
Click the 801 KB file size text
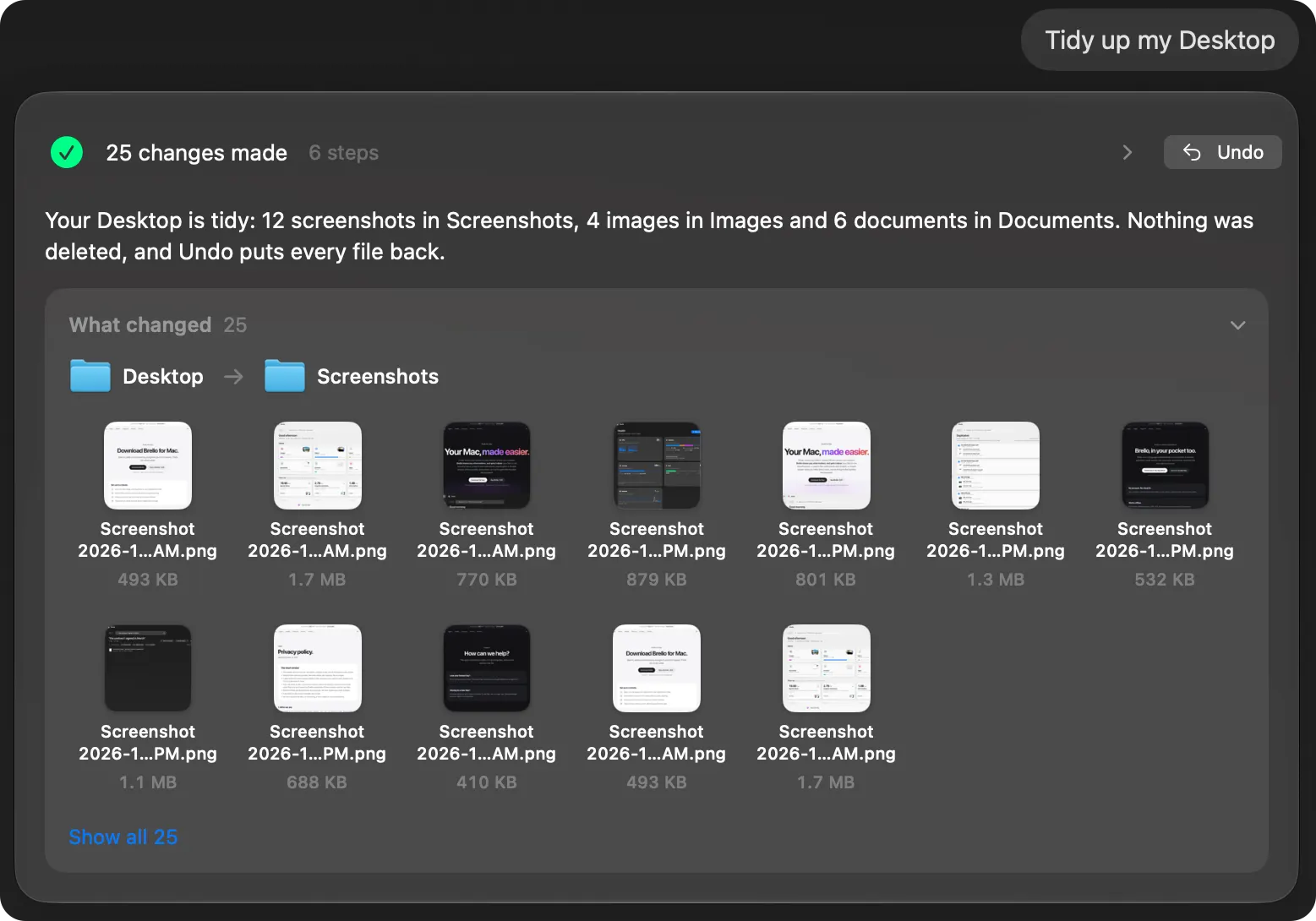[x=826, y=580]
